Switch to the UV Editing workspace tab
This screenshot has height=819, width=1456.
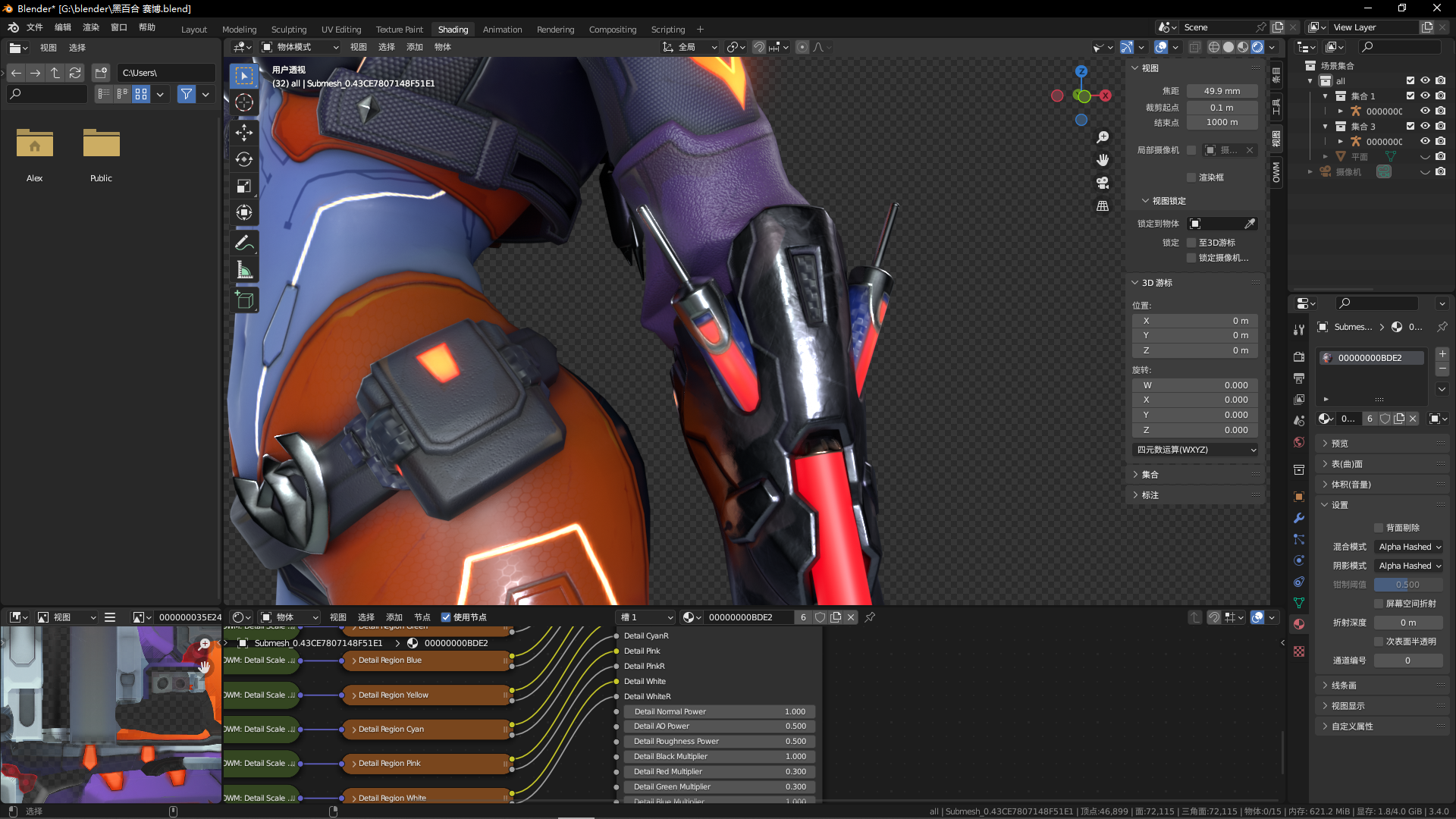(x=340, y=30)
